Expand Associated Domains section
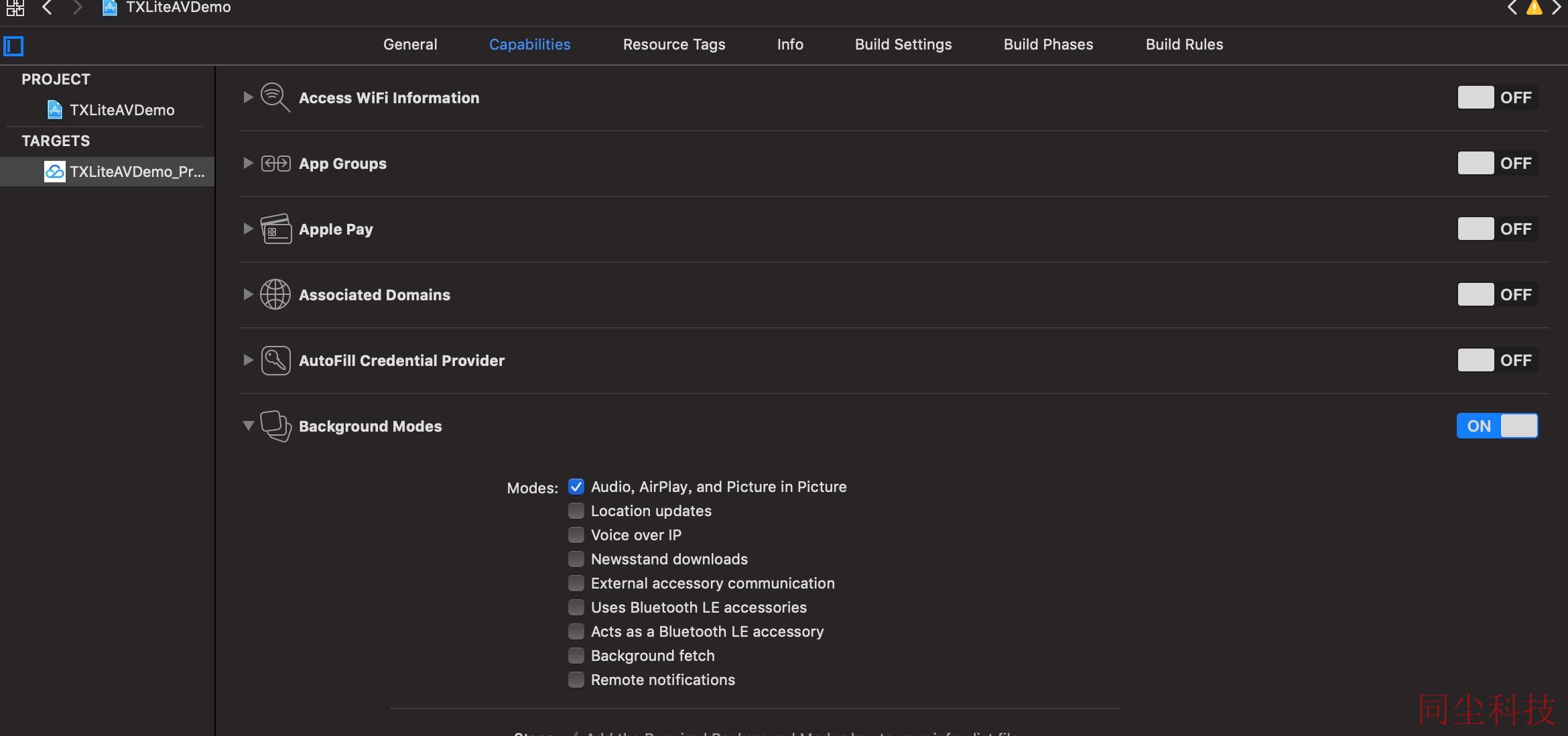Image resolution: width=1568 pixels, height=736 pixels. (x=248, y=295)
